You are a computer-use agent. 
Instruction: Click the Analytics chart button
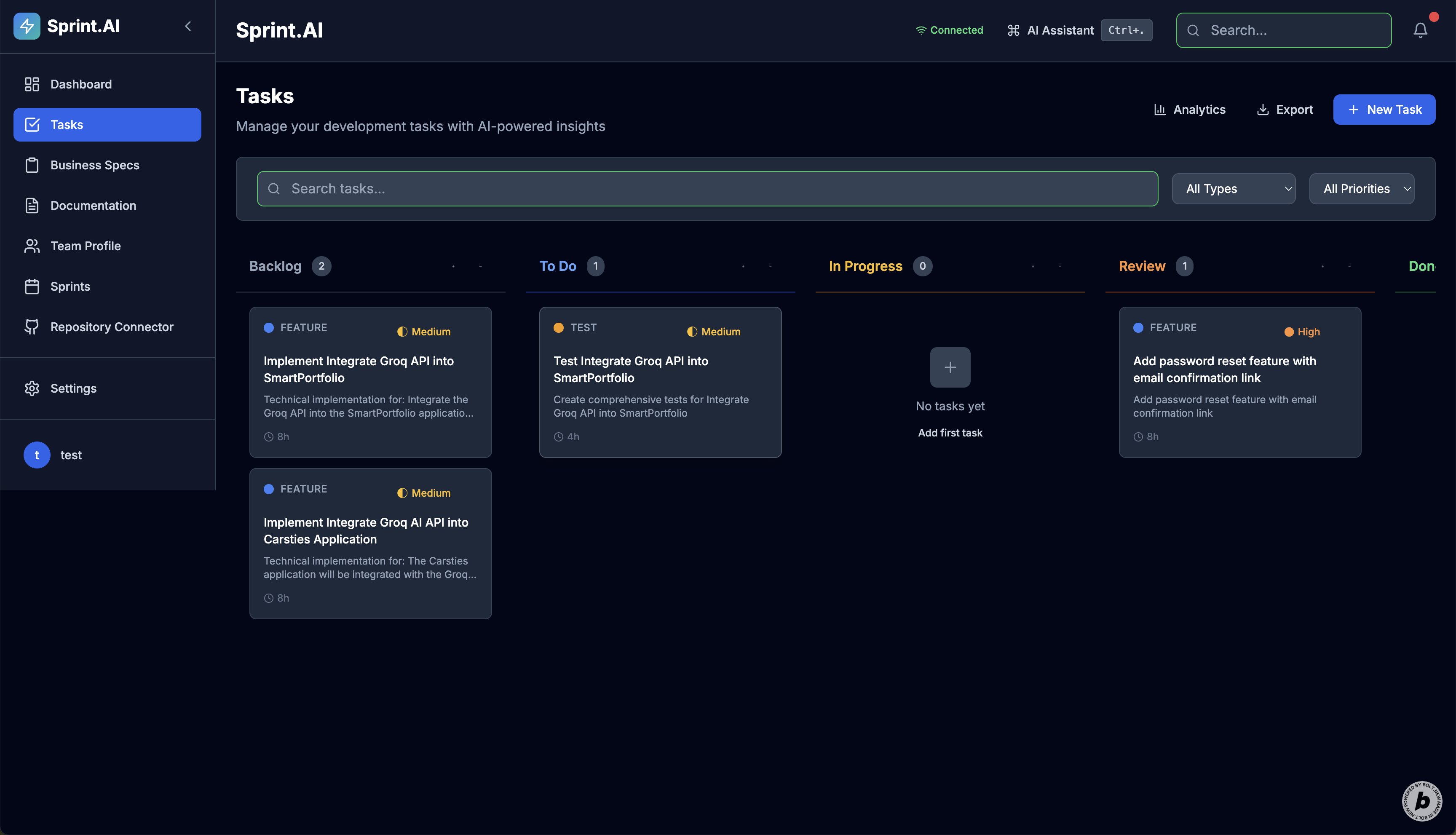[x=1189, y=110]
